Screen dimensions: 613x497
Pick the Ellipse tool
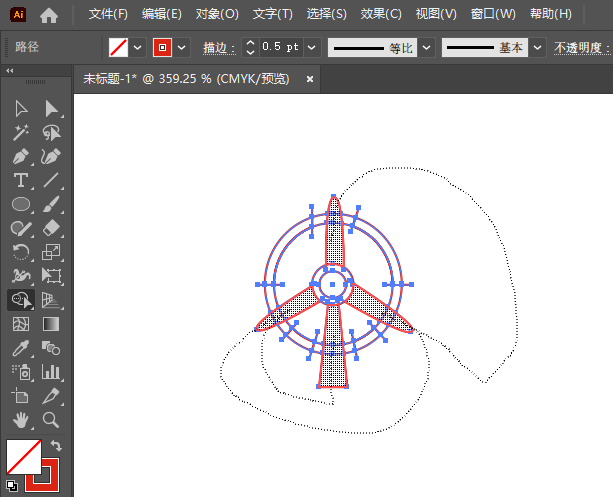coord(21,204)
